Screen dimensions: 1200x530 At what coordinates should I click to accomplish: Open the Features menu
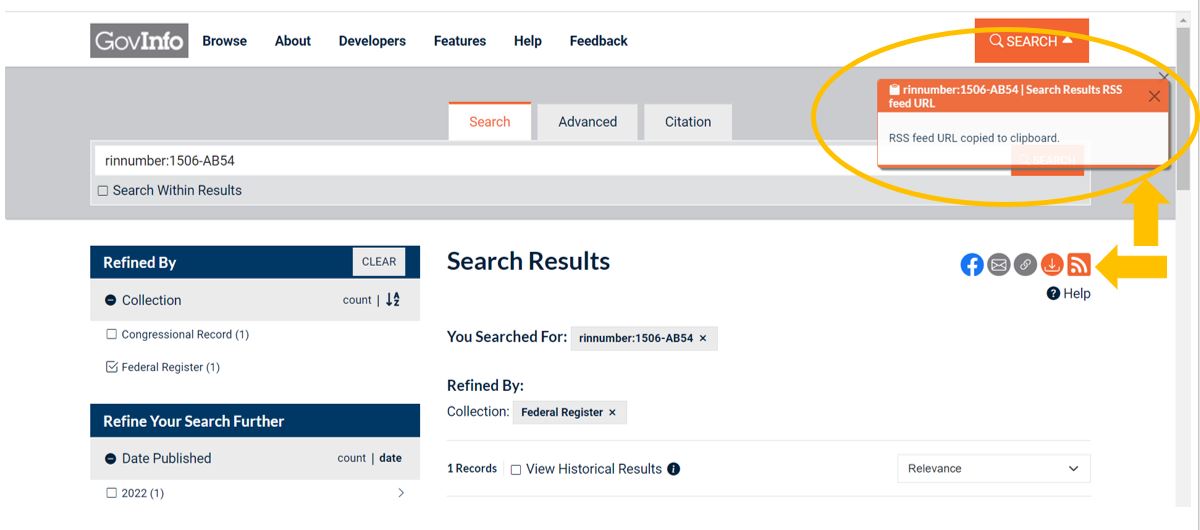tap(460, 41)
